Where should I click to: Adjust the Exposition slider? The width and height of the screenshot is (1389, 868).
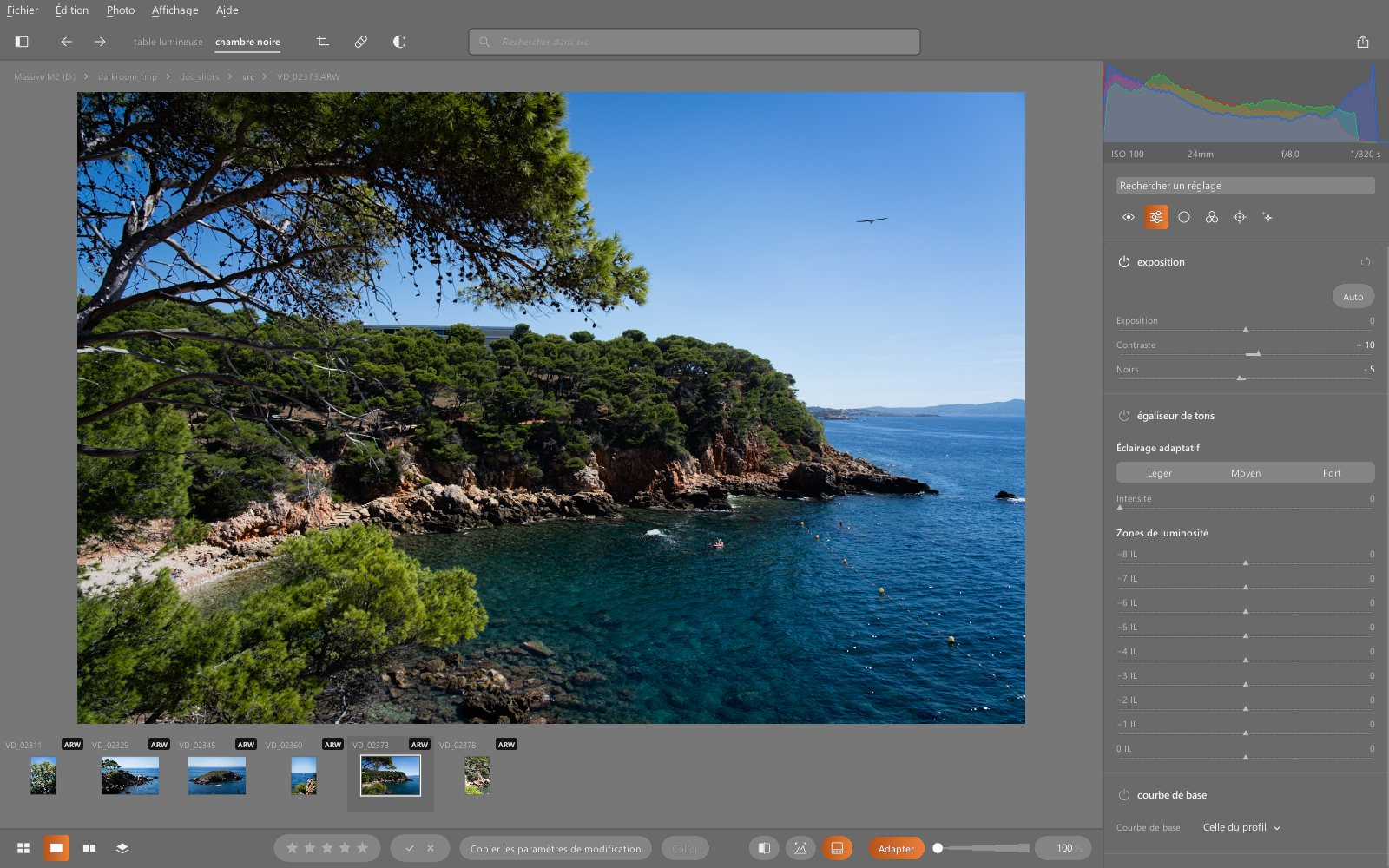[1246, 330]
